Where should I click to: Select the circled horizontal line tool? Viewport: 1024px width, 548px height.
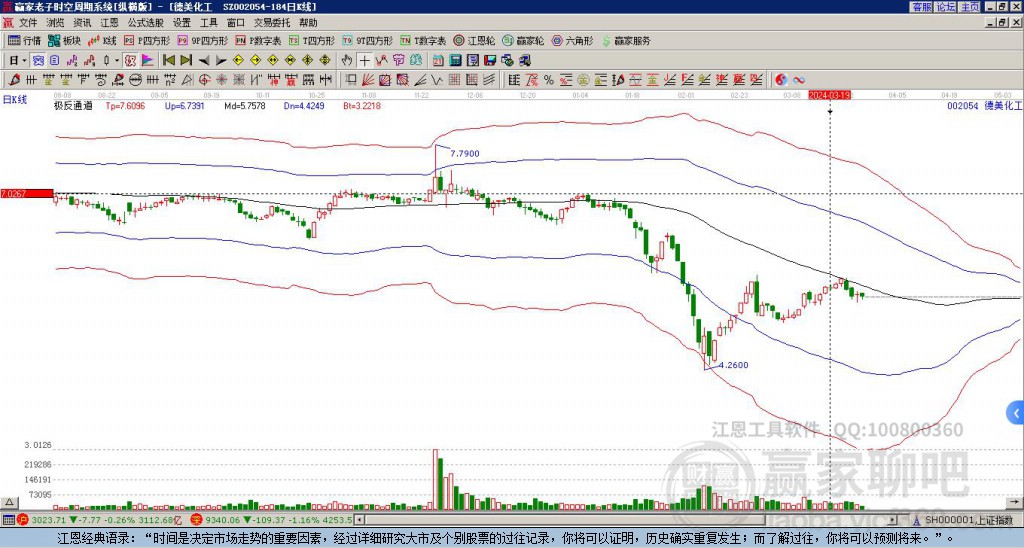pos(135,80)
